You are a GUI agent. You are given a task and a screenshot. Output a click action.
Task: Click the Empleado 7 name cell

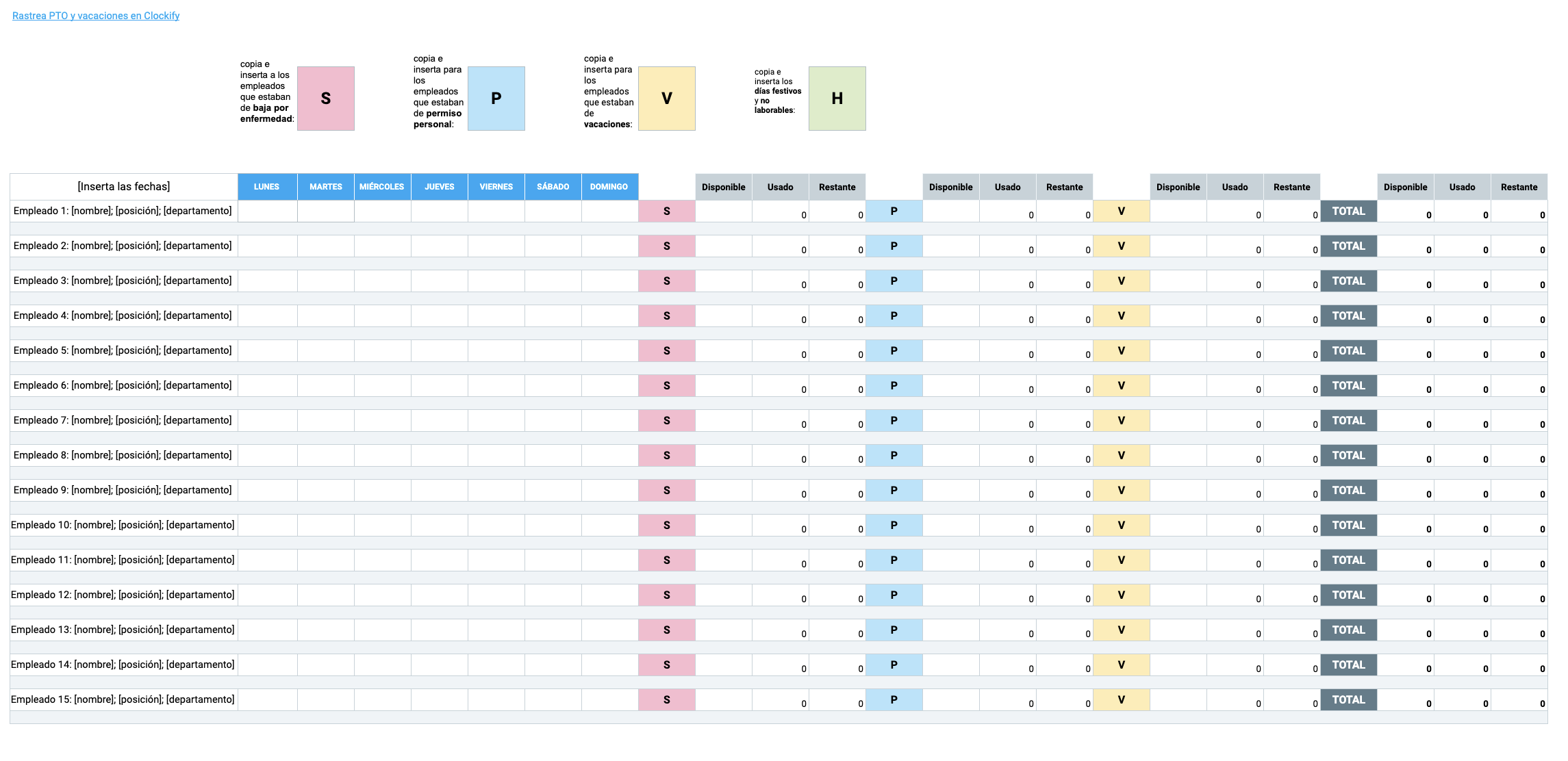tap(124, 420)
